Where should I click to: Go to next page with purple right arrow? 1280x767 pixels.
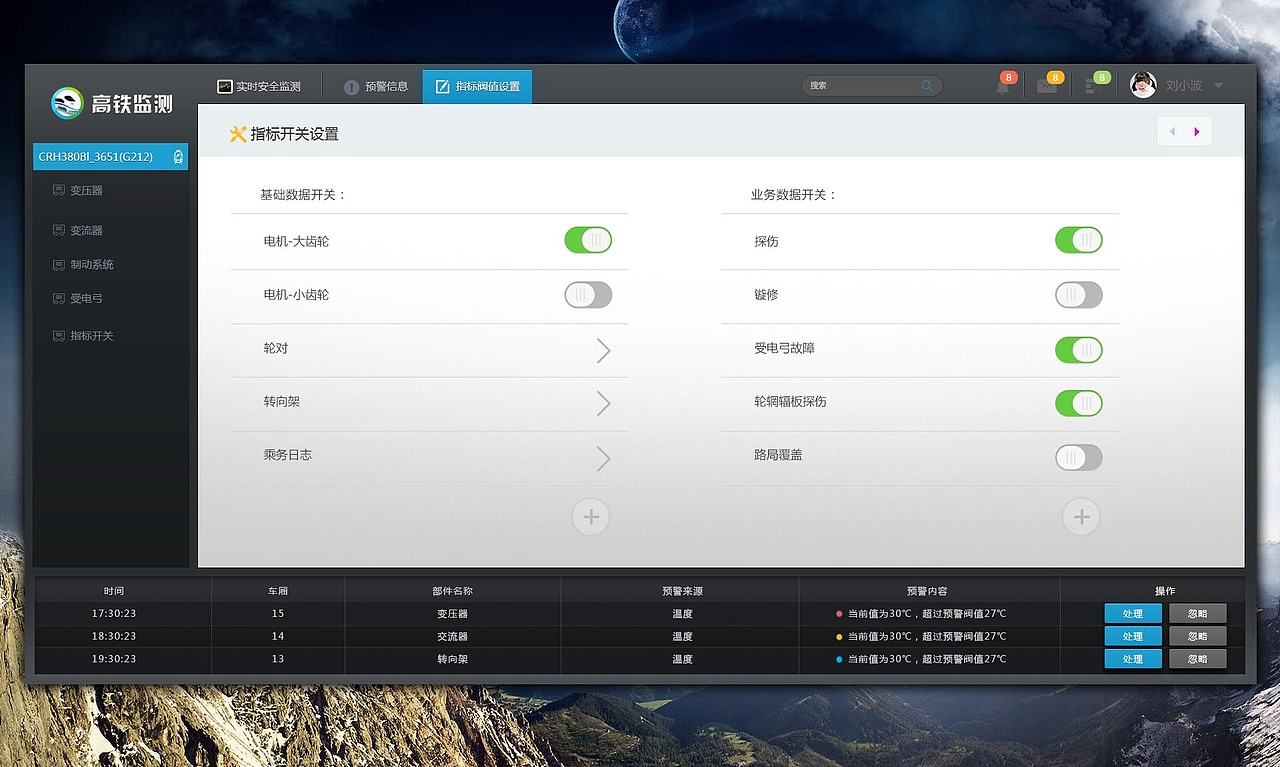pyautogui.click(x=1198, y=131)
